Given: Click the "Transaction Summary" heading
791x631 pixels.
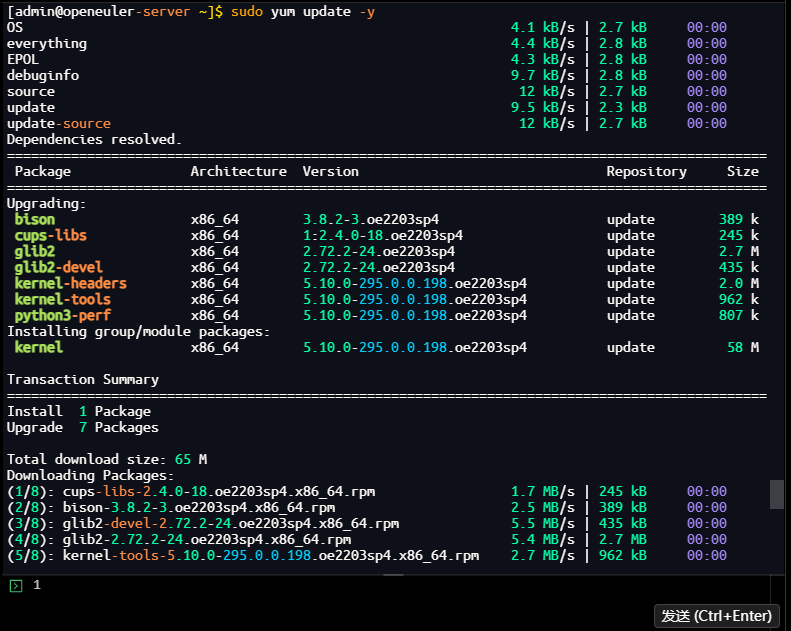Looking at the screenshot, I should 82,379.
